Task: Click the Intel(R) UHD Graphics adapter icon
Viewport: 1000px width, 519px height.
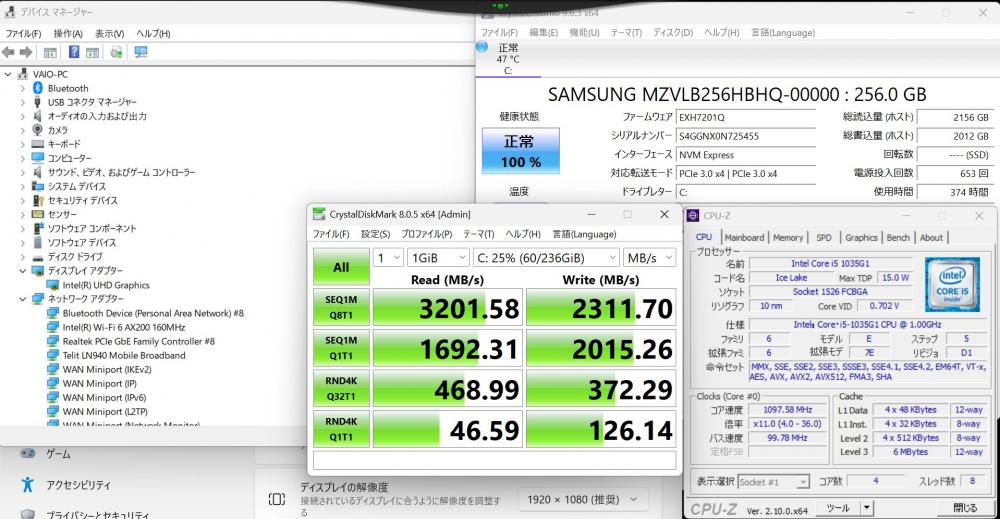Action: 52,285
